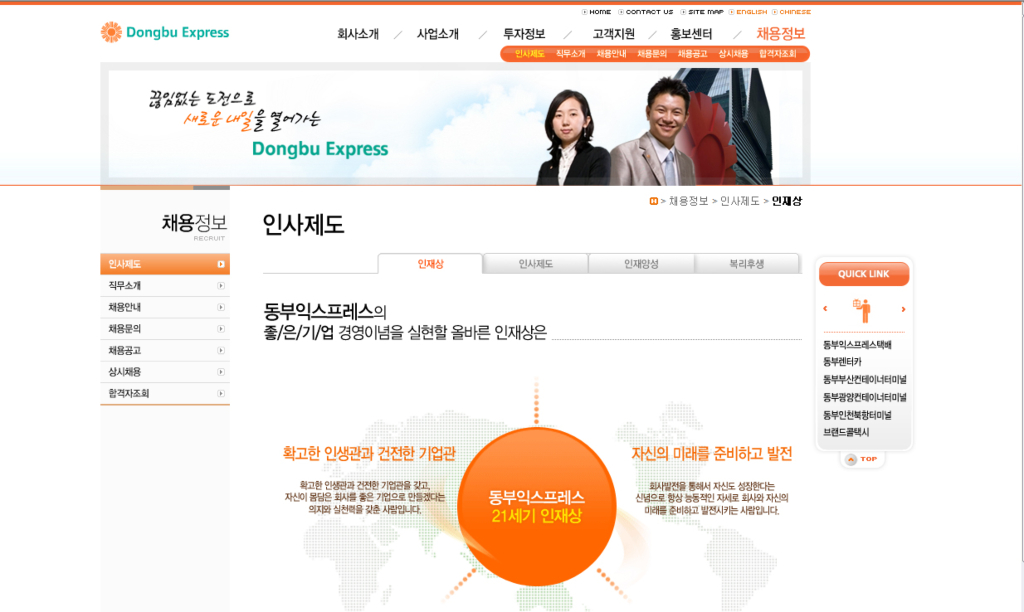This screenshot has width=1024, height=612.
Task: Switch to the 인사제도 tab
Action: [536, 264]
